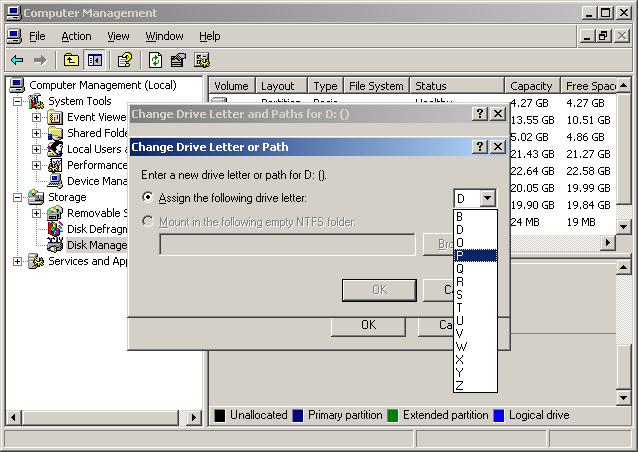Click the Back arrow toolbar icon
638x452 pixels.
pyautogui.click(x=17, y=61)
